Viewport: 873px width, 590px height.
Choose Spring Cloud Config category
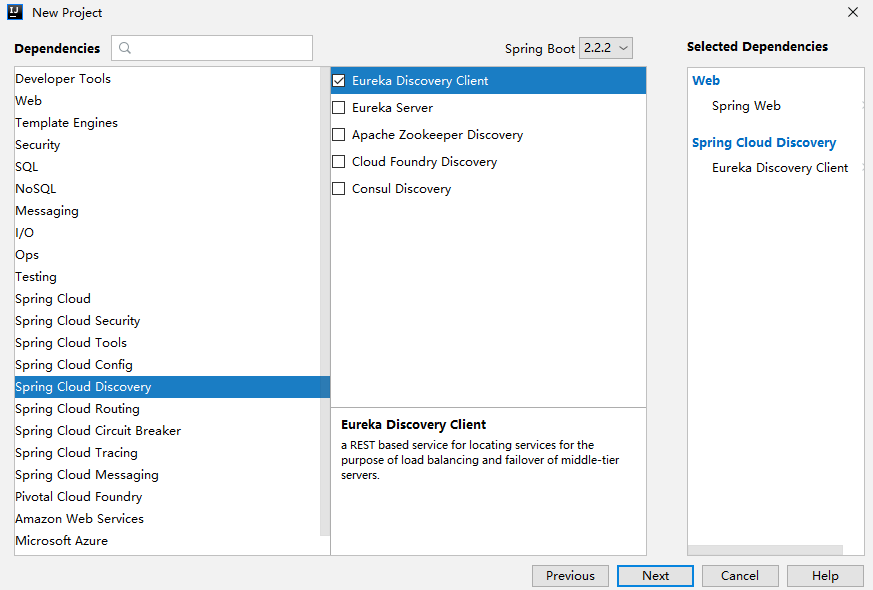(x=168, y=365)
